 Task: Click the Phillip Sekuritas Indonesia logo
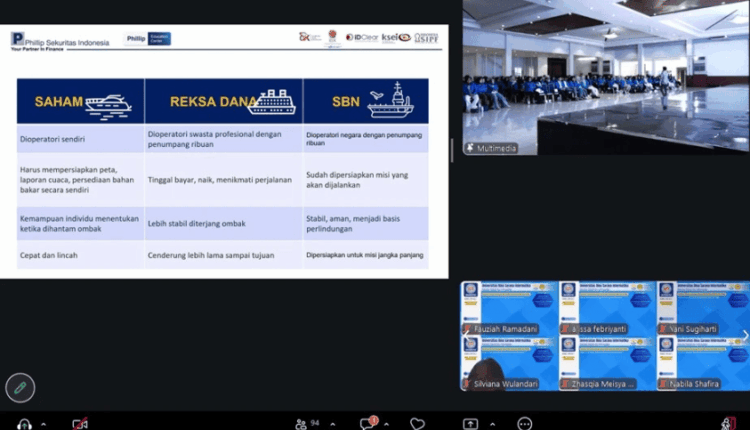pos(60,41)
